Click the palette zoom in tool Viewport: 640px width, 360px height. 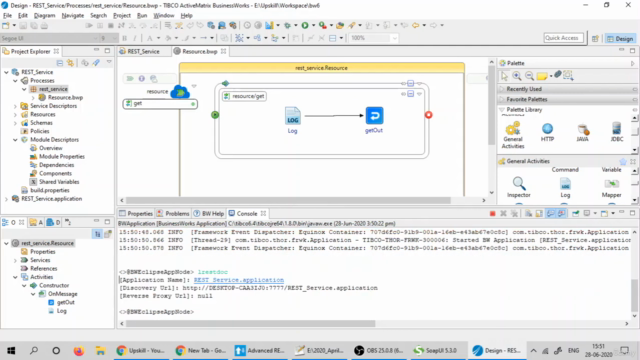click(x=517, y=76)
